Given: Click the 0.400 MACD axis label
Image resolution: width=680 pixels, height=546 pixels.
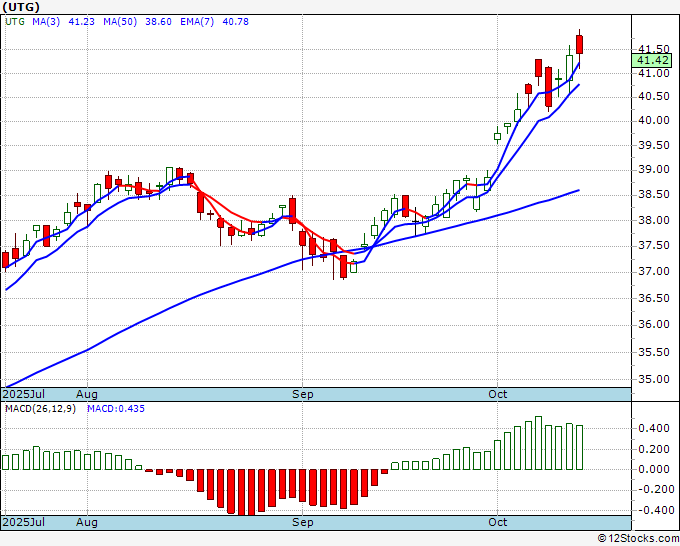Looking at the screenshot, I should (x=654, y=428).
